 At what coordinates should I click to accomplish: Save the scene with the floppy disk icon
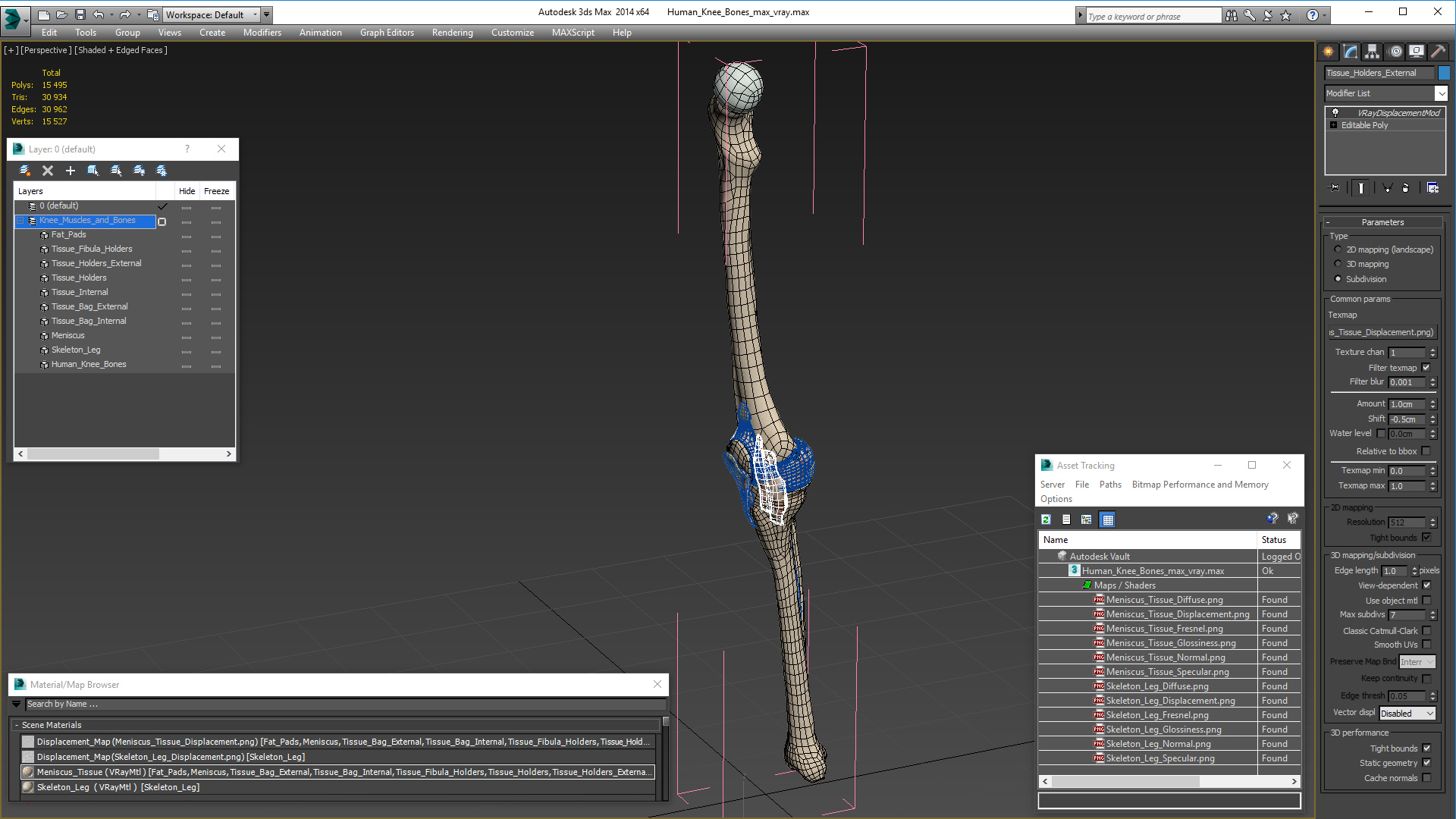pos(80,14)
